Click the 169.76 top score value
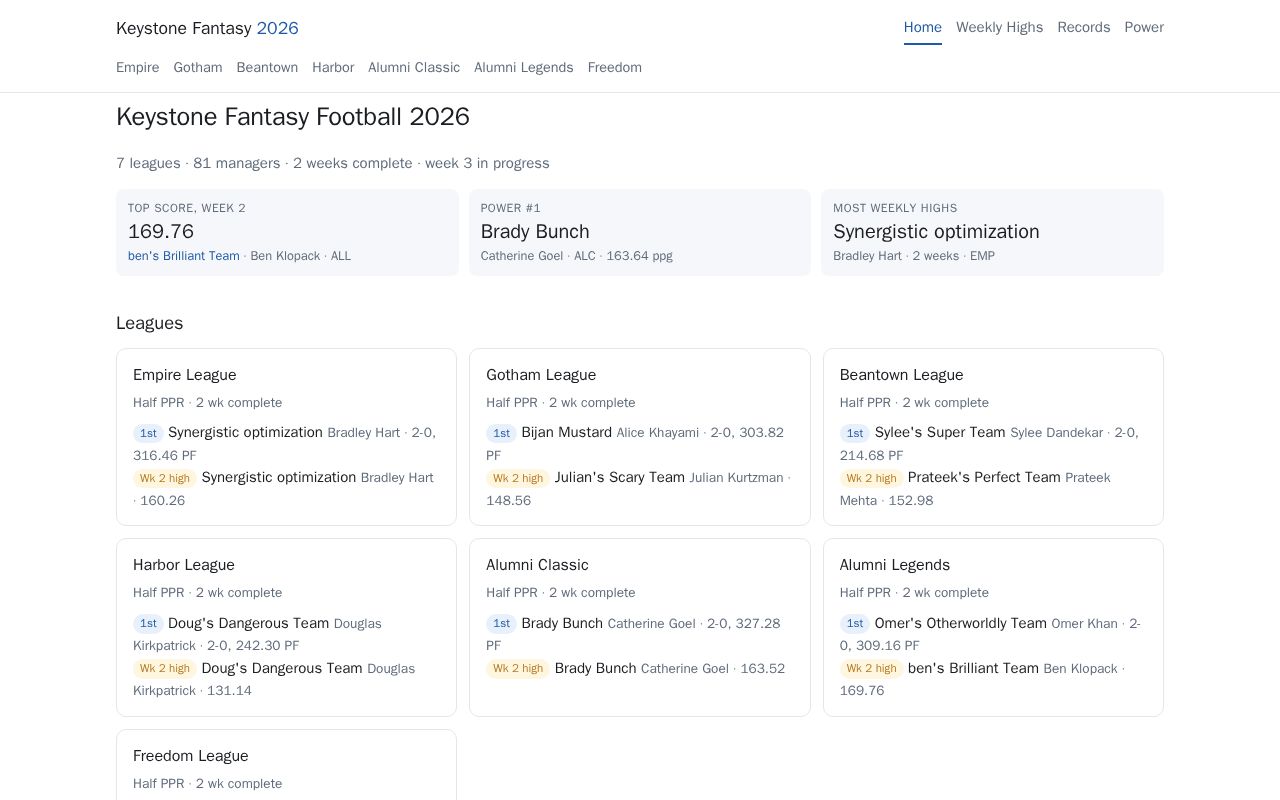1280x800 pixels. pos(161,232)
